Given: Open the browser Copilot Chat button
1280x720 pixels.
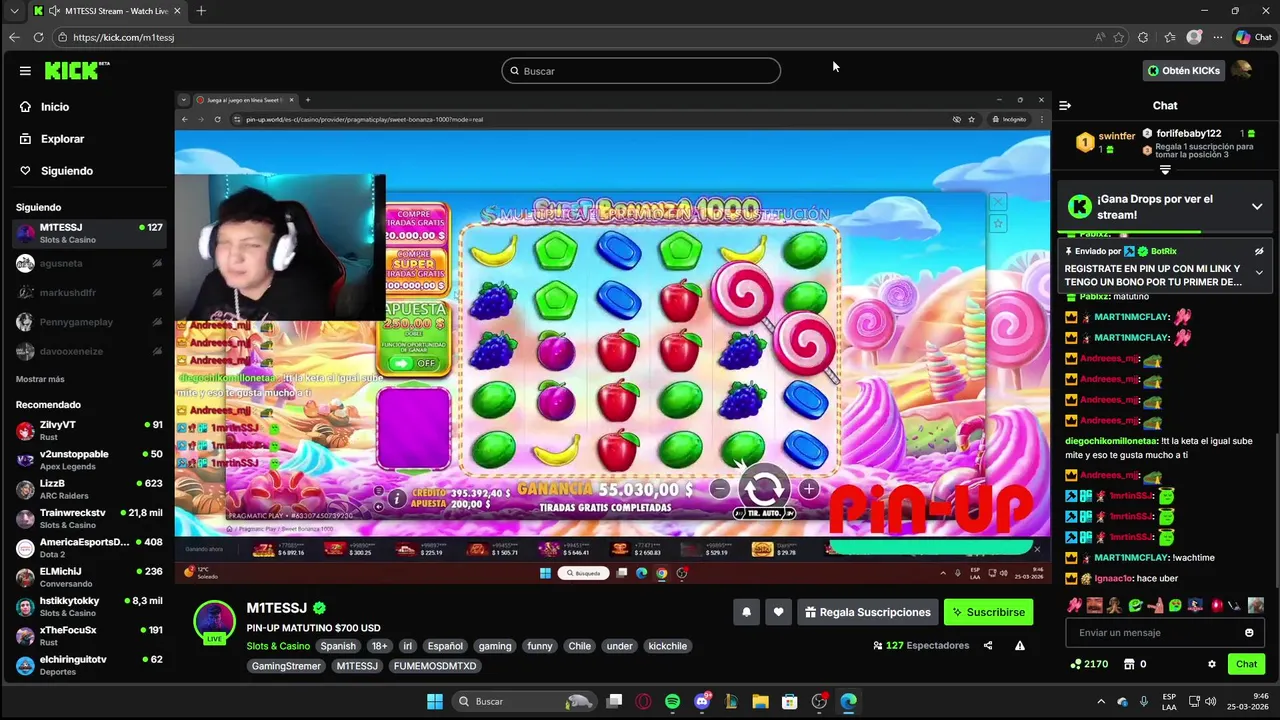Looking at the screenshot, I should pos(1254,37).
